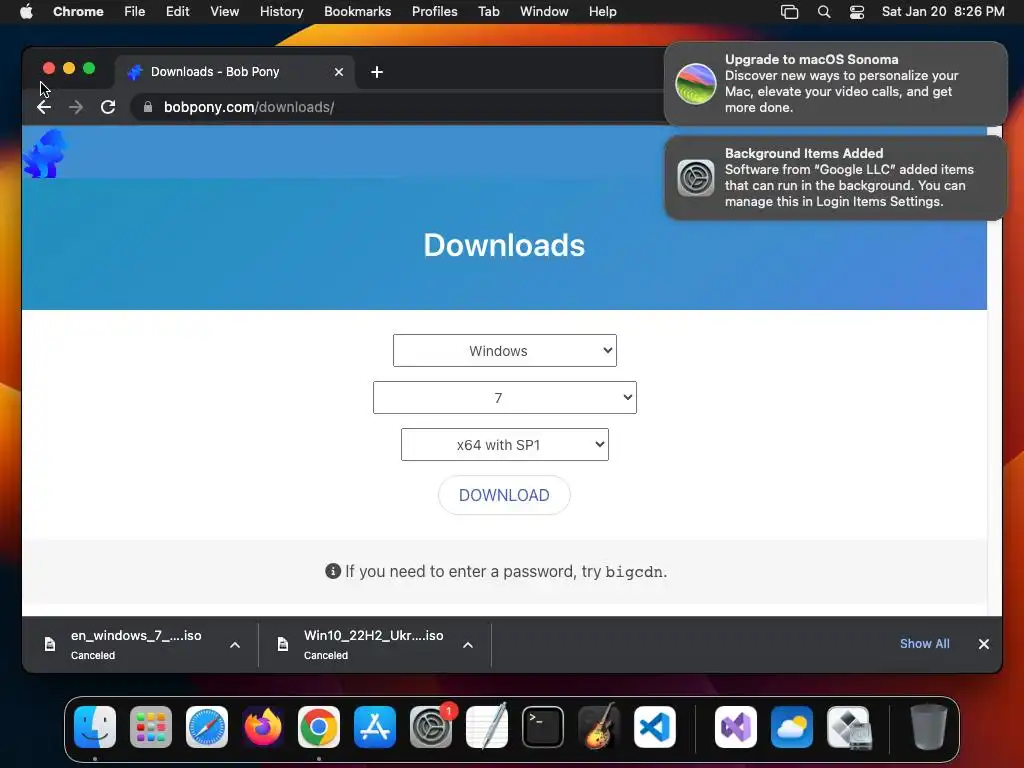The width and height of the screenshot is (1024, 768).
Task: Reload the bobpony.com page
Action: point(108,107)
